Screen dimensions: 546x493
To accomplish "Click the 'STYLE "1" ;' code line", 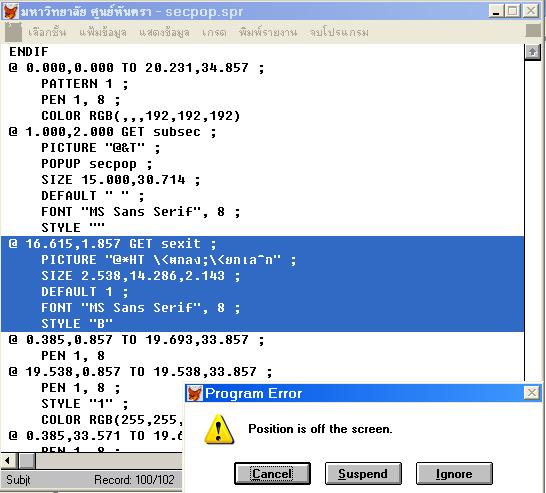I will click(x=85, y=404).
